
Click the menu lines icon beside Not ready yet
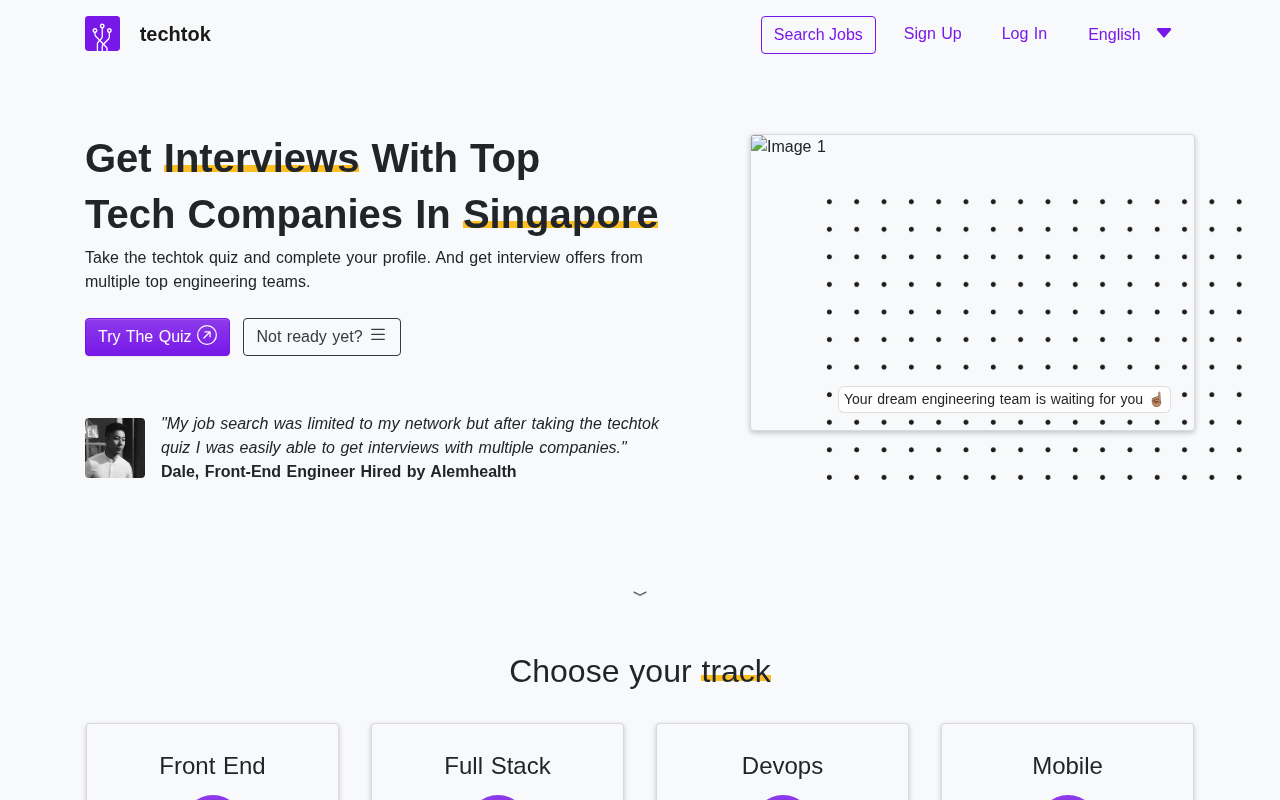pos(378,335)
